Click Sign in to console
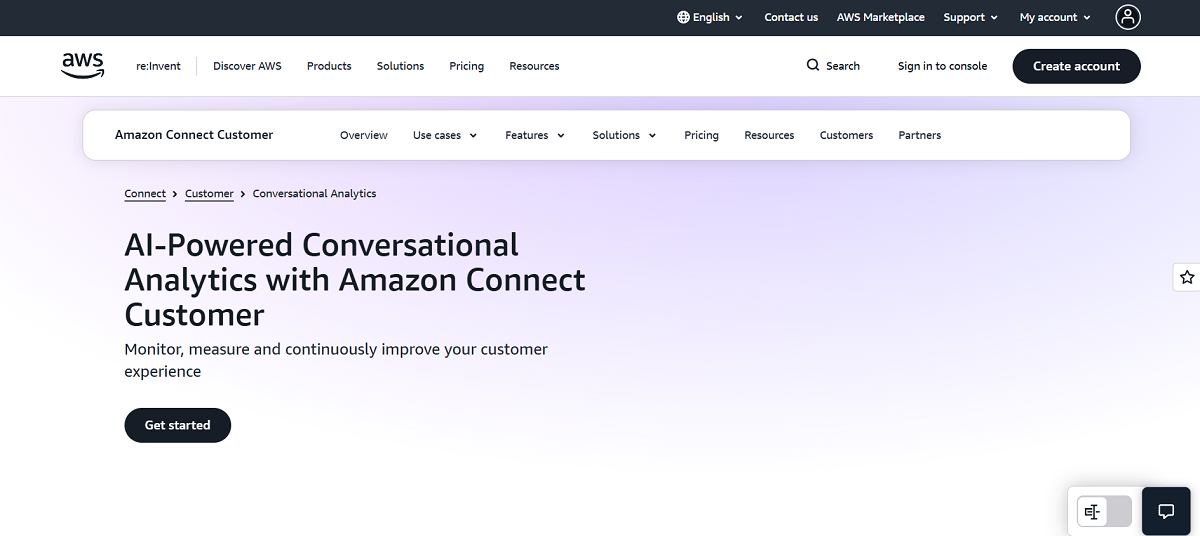This screenshot has width=1200, height=536. [942, 66]
